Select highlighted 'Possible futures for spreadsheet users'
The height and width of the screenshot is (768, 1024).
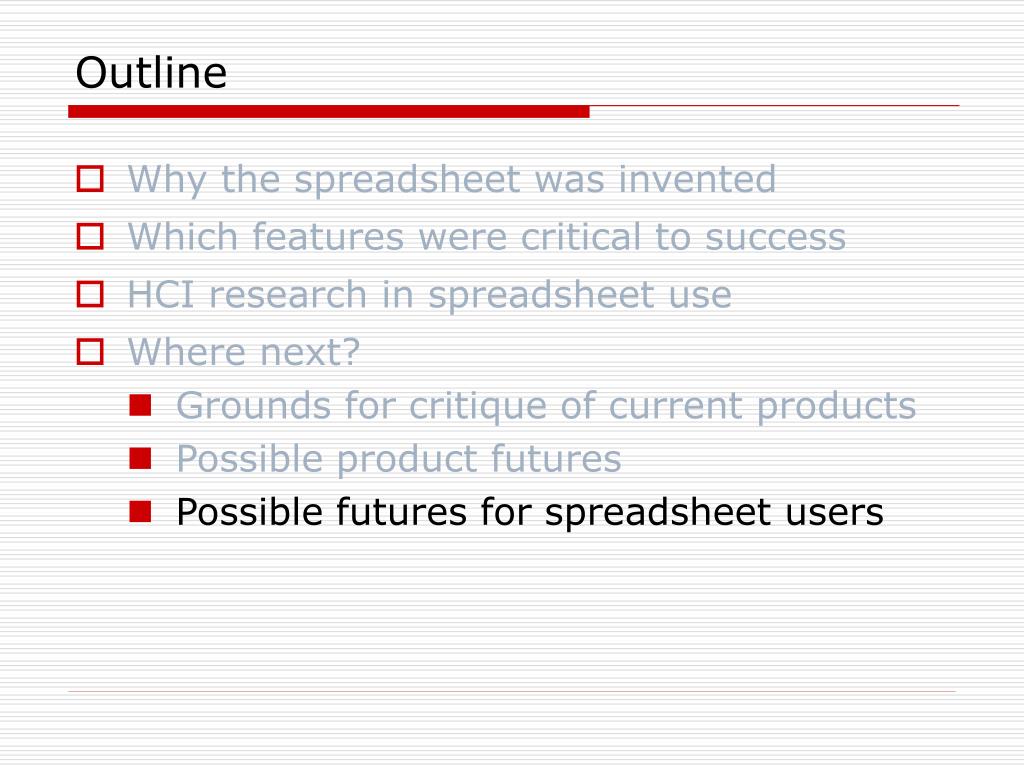pyautogui.click(x=530, y=512)
